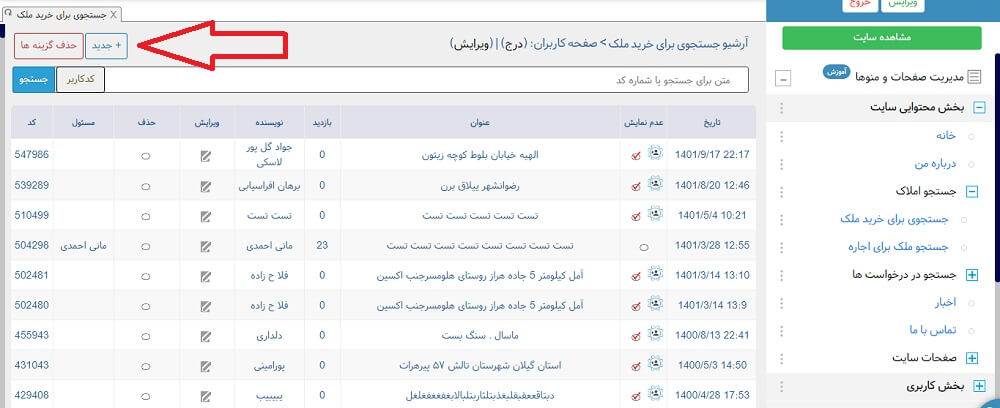Click the green مشاهده سایت button
This screenshot has width=1000, height=408.
click(x=881, y=38)
